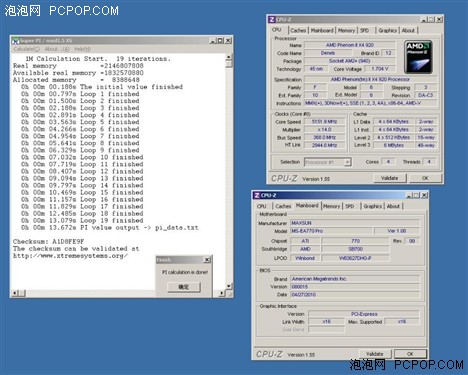The height and width of the screenshot is (375, 468).
Task: Switch to SPD tab in top CPU-Z
Action: [364, 30]
